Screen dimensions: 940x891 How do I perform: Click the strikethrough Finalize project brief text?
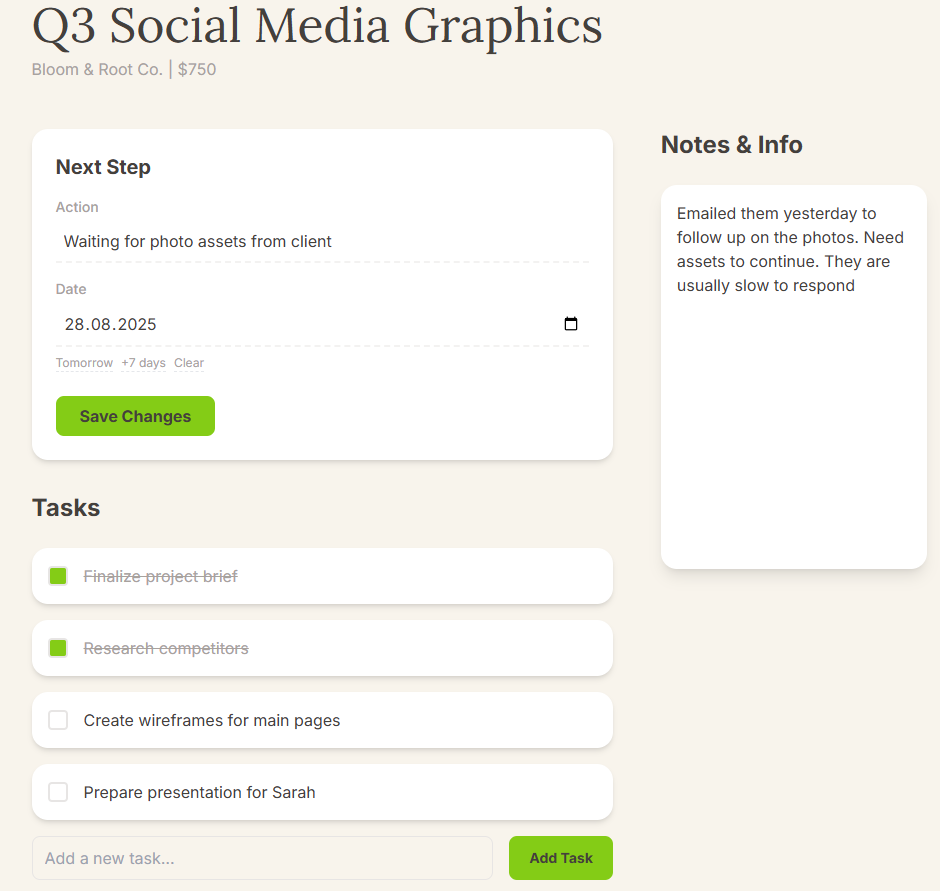[x=160, y=576]
